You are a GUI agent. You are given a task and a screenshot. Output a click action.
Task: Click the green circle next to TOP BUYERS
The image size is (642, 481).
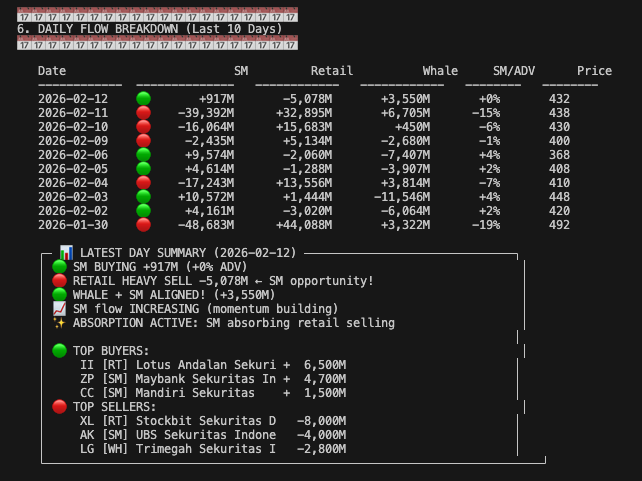pyautogui.click(x=59, y=351)
